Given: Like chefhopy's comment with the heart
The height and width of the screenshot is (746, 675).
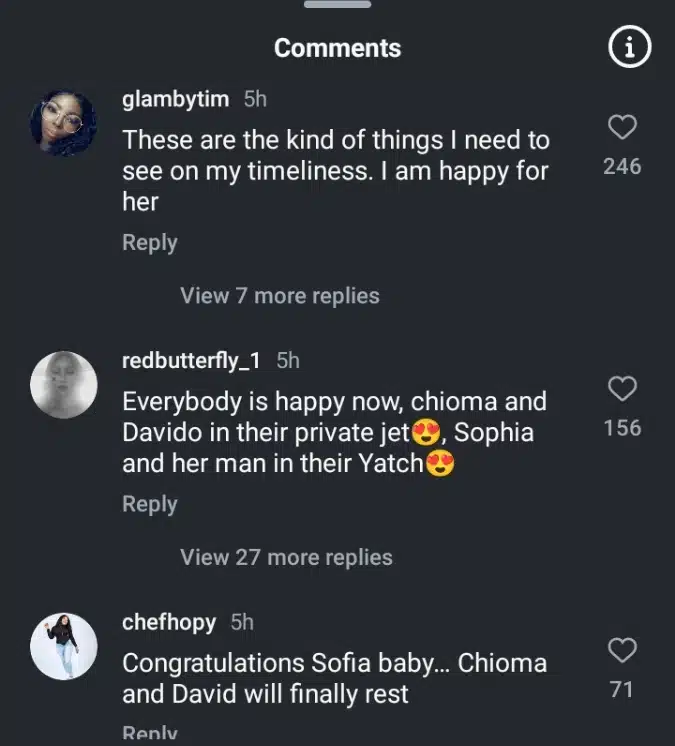Looking at the screenshot, I should 622,651.
